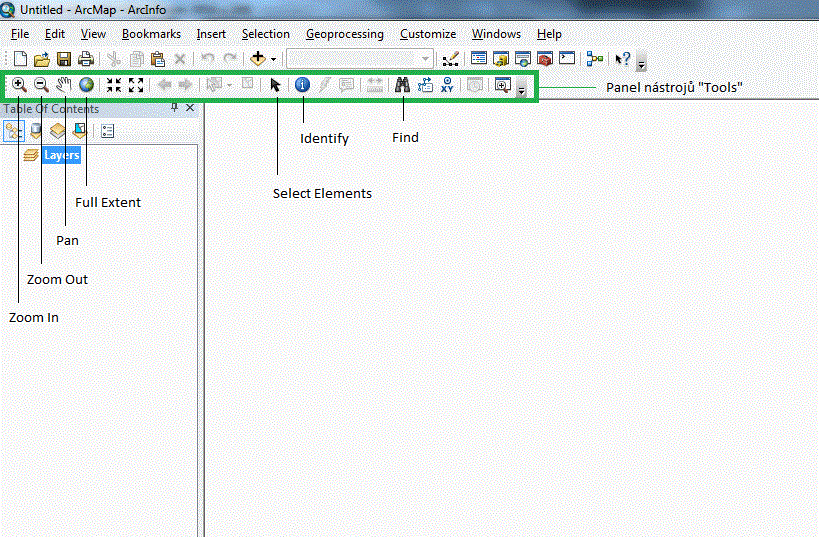Open the Windows menu
Screen dimensions: 819x537
[496, 34]
